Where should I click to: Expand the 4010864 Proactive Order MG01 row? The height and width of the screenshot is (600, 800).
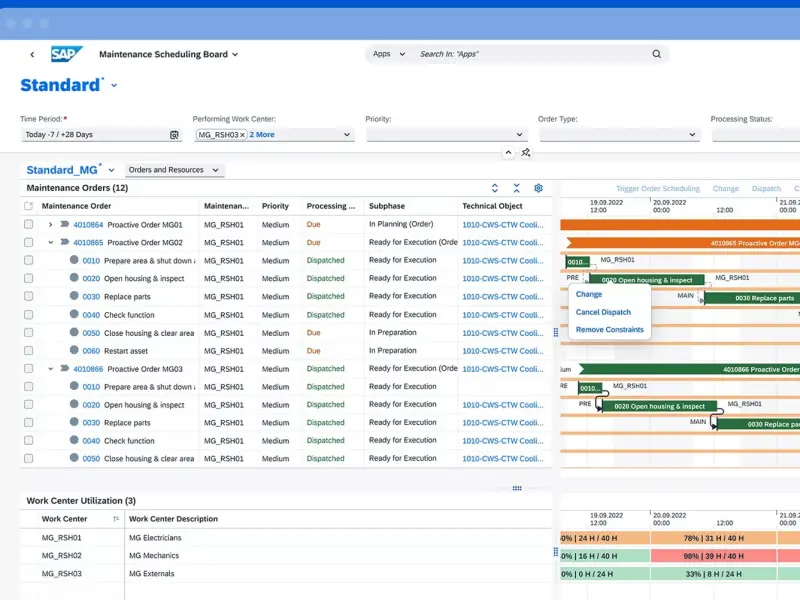point(50,224)
